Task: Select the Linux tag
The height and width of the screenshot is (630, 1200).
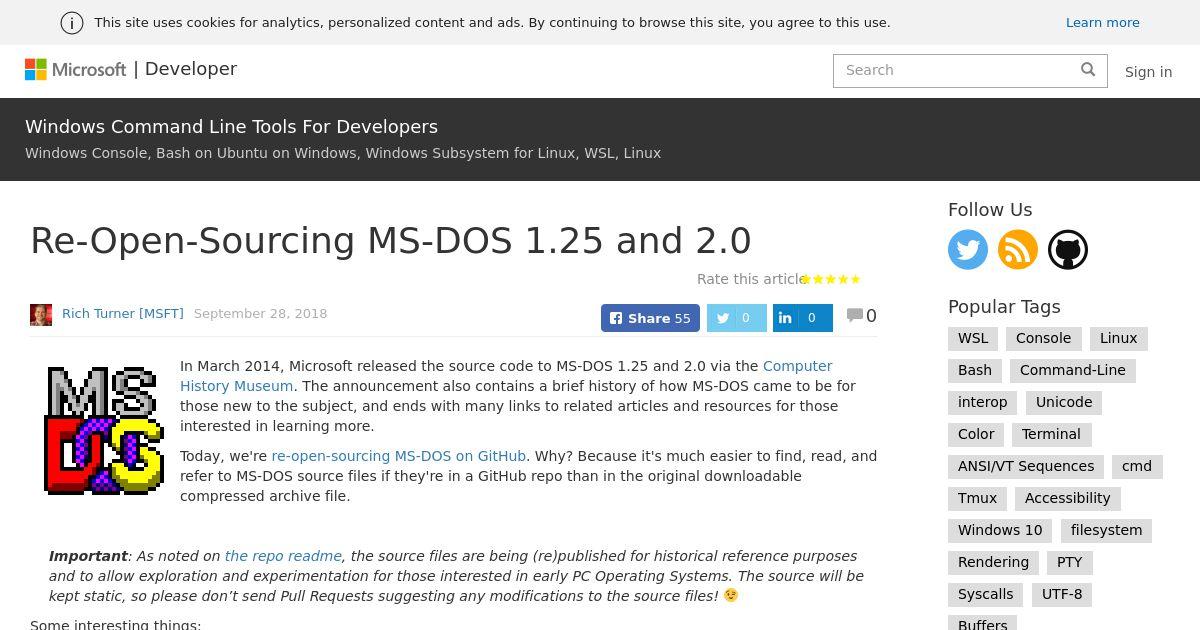Action: click(x=1118, y=339)
